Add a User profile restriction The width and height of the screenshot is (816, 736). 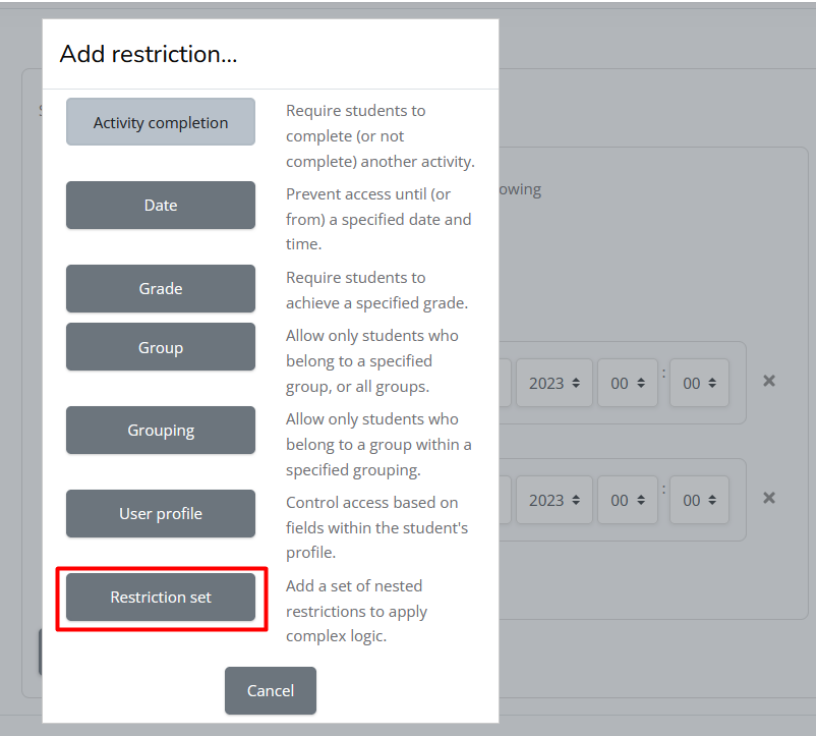click(x=161, y=514)
